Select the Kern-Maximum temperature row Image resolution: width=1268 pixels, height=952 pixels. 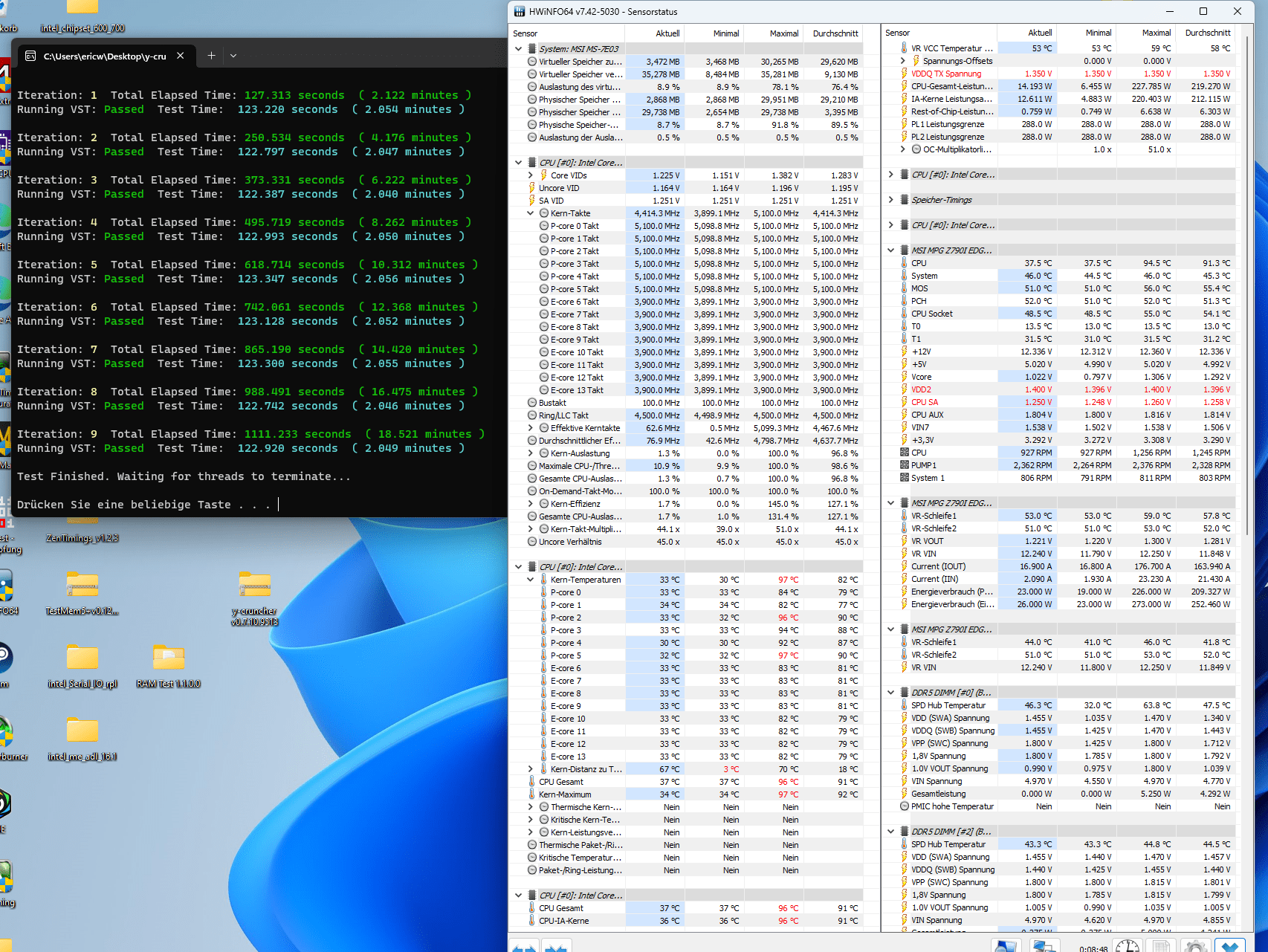coord(686,794)
